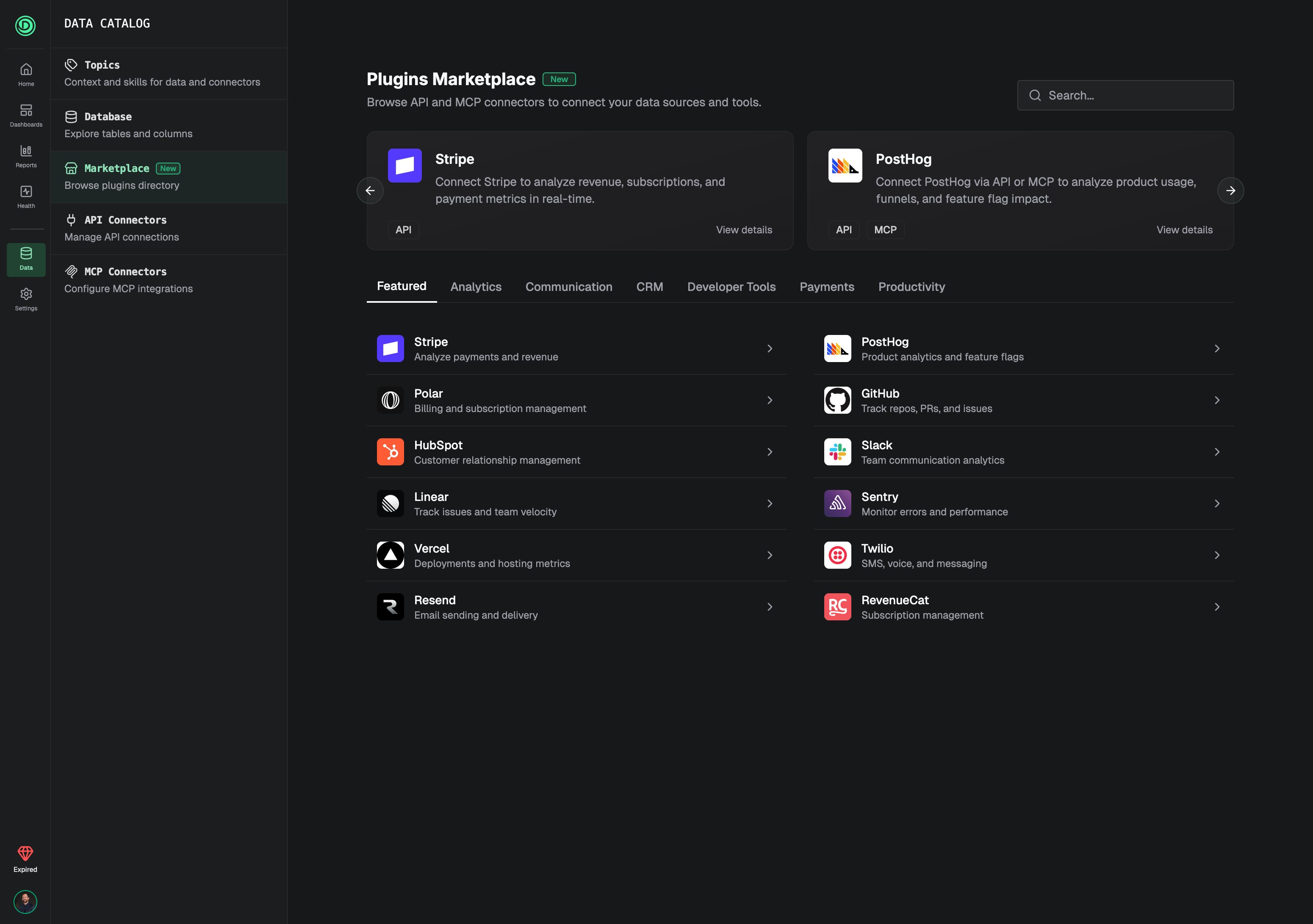
Task: Open View details on PostHog card
Action: [x=1184, y=230]
